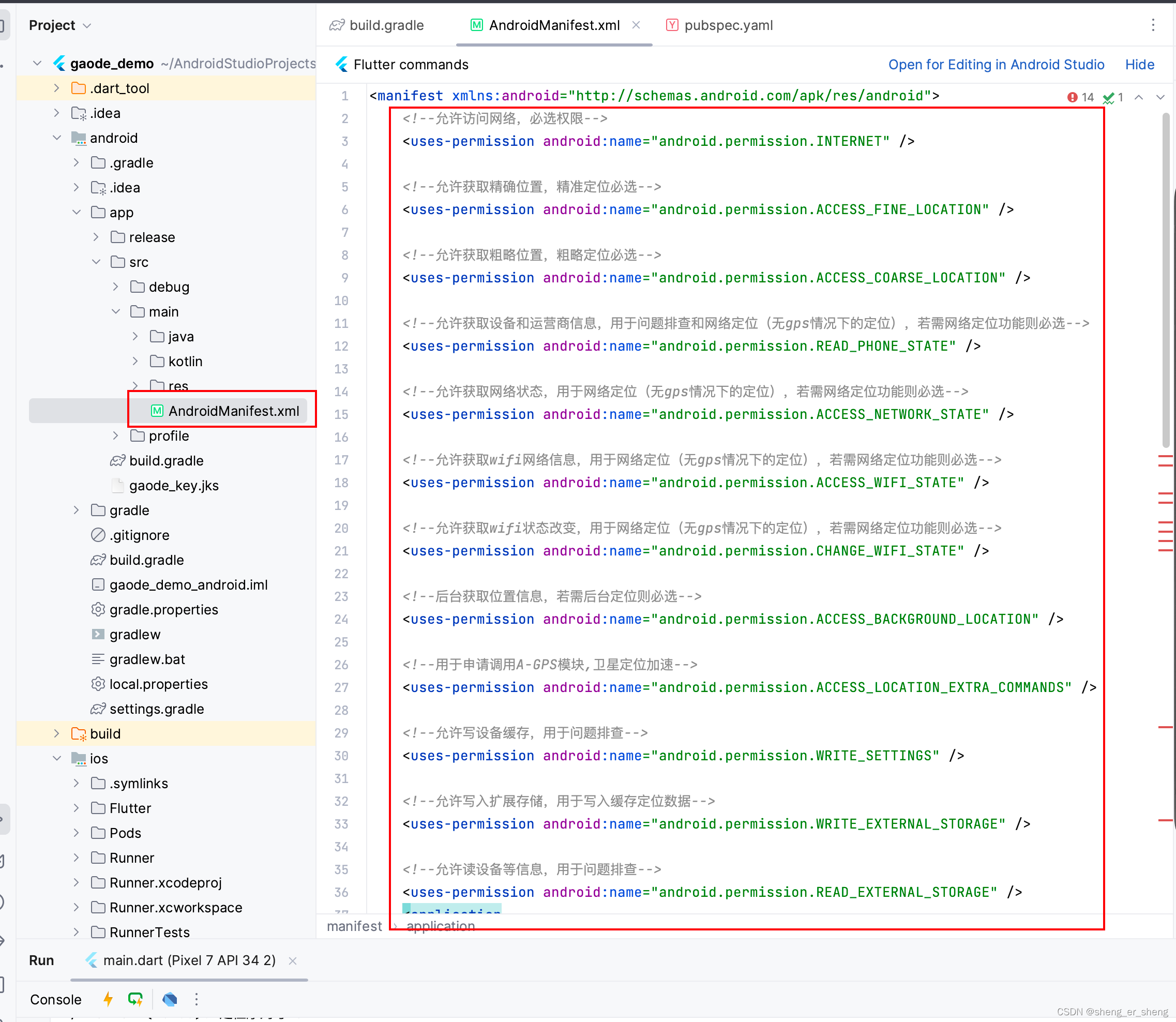1176x1022 pixels.
Task: Collapse the gaode_demo project root
Action: tap(38, 63)
